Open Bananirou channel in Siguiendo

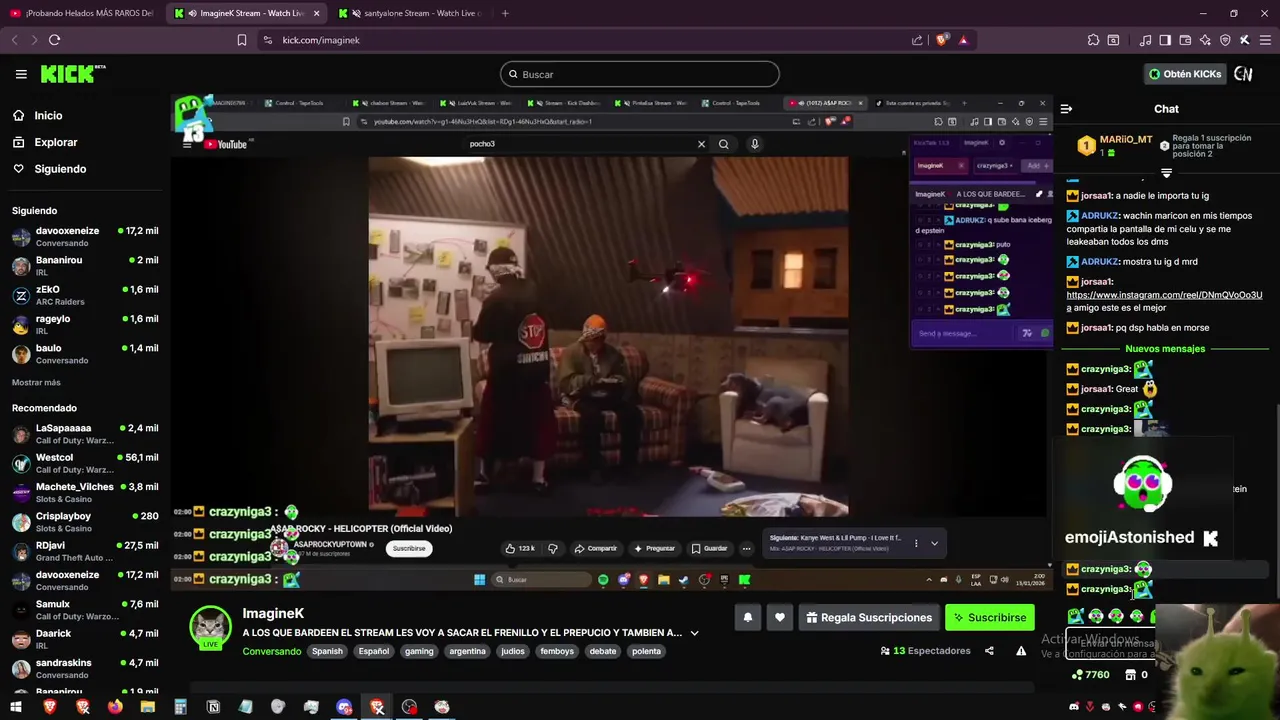[x=85, y=266]
